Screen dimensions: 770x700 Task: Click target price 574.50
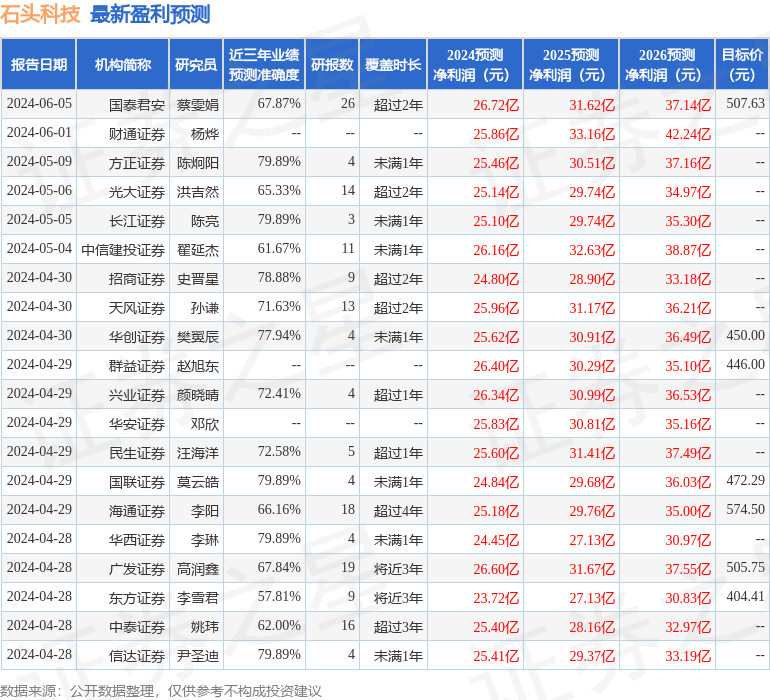745,509
